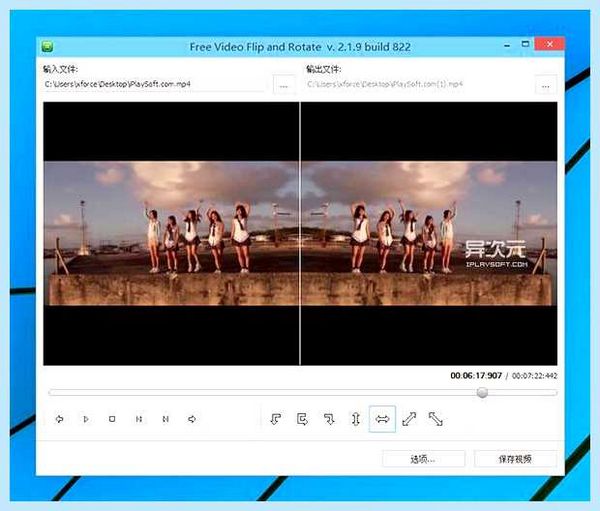The height and width of the screenshot is (511, 600).
Task: Rotate video 90 degrees clockwise
Action: tap(329, 419)
